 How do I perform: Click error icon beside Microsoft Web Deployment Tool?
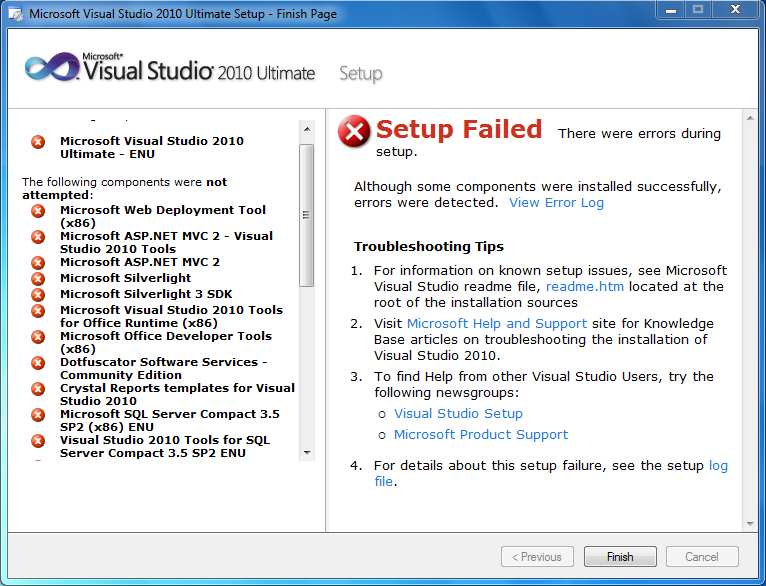tap(38, 211)
